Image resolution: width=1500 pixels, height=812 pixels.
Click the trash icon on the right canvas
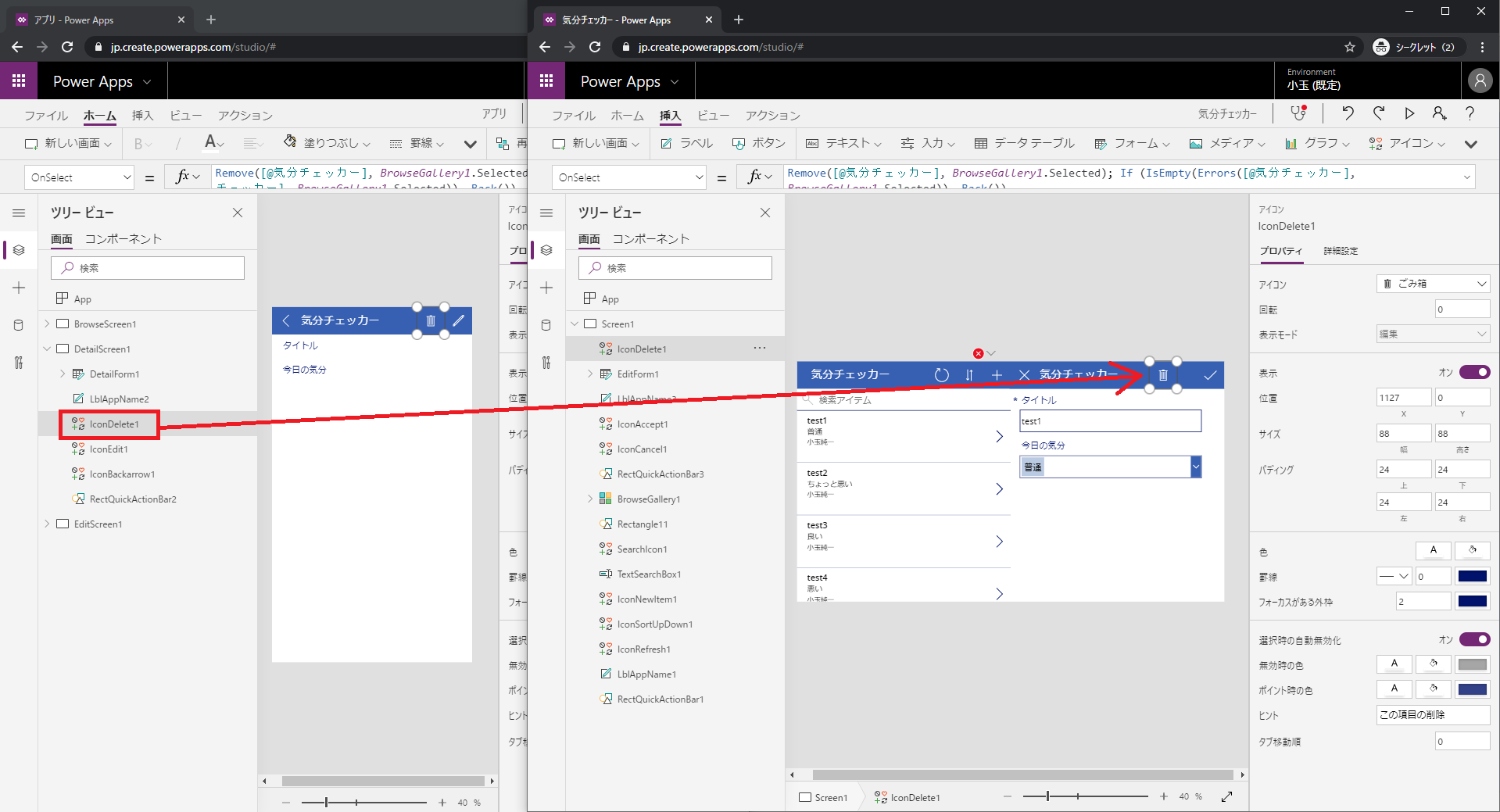[x=1163, y=375]
